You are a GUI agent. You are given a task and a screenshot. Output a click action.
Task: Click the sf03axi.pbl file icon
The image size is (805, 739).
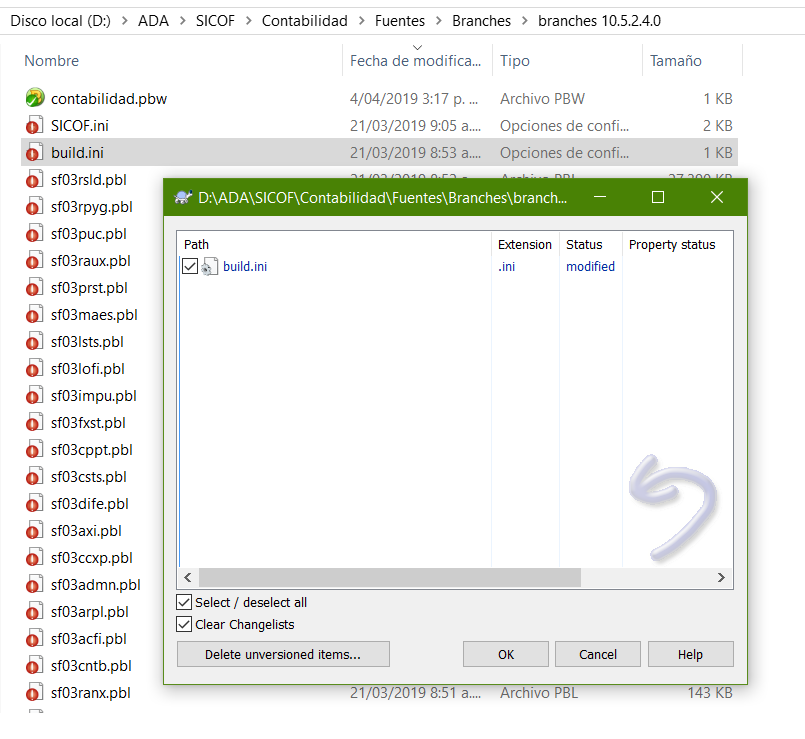pyautogui.click(x=34, y=530)
